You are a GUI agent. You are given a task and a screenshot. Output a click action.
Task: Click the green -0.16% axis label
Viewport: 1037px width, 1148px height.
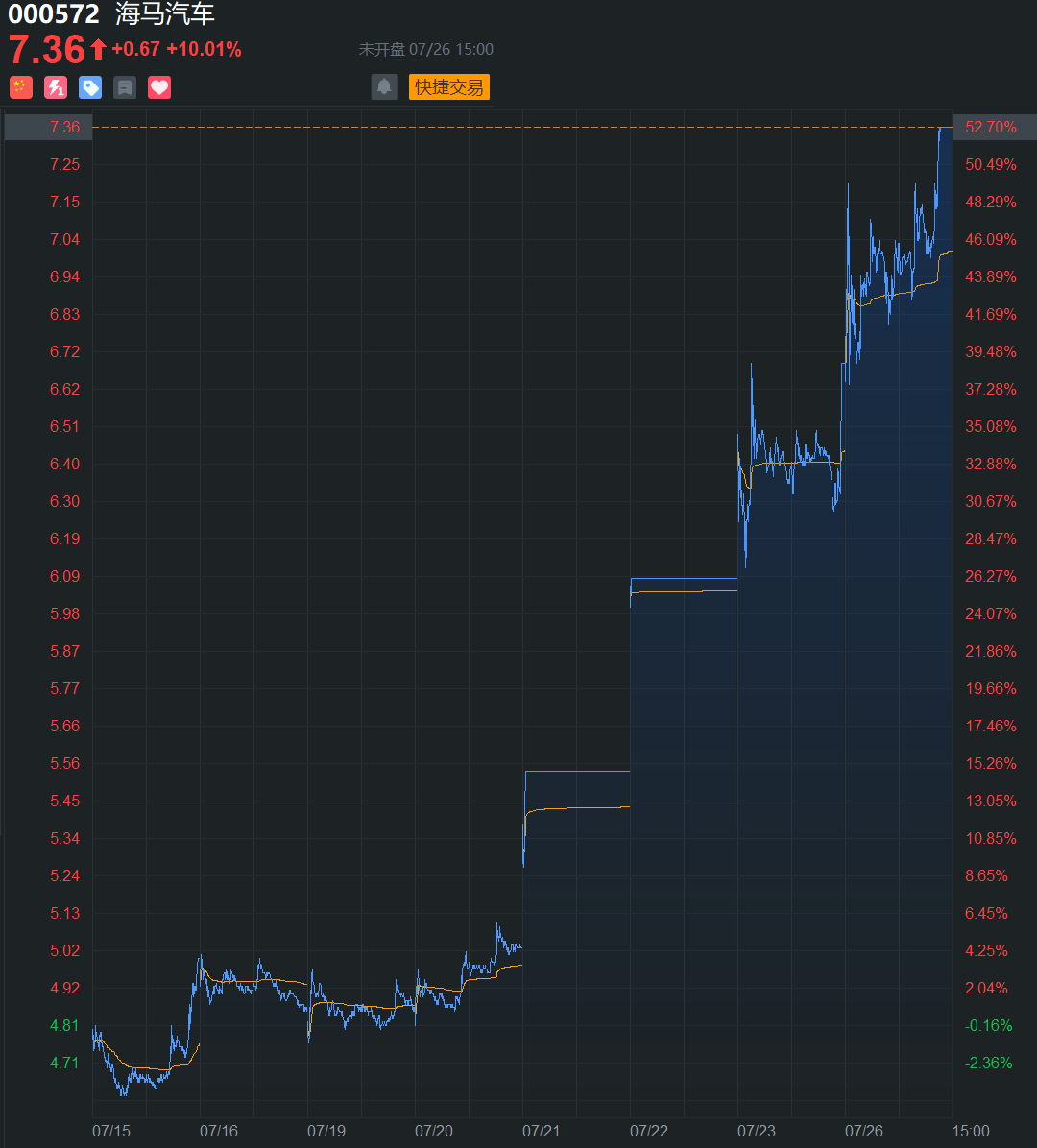tap(989, 1025)
